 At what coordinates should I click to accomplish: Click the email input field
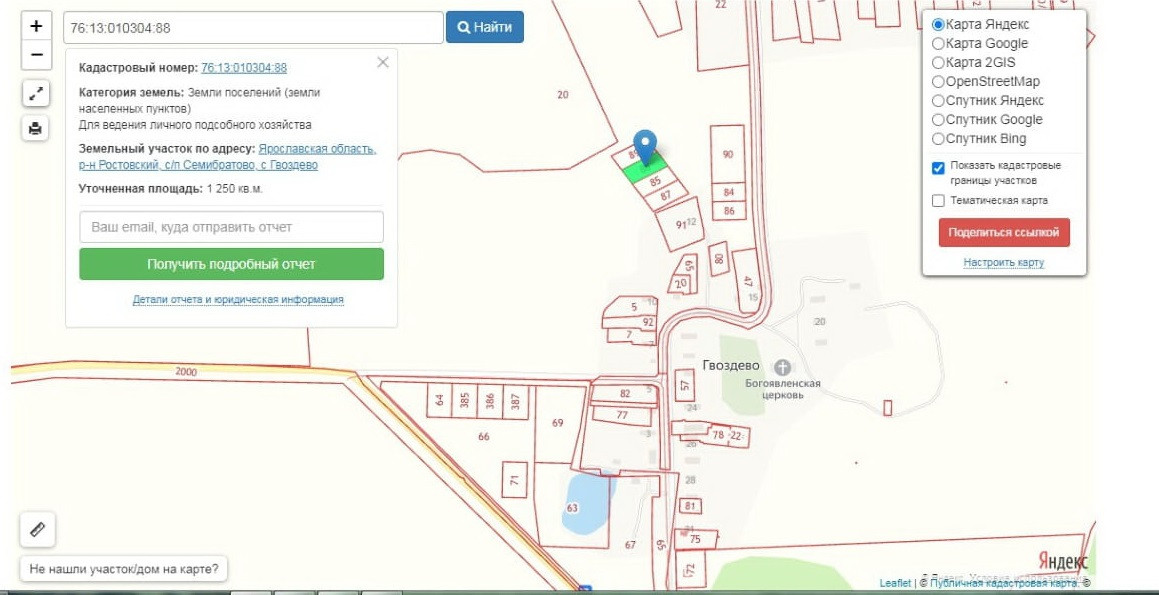click(231, 227)
